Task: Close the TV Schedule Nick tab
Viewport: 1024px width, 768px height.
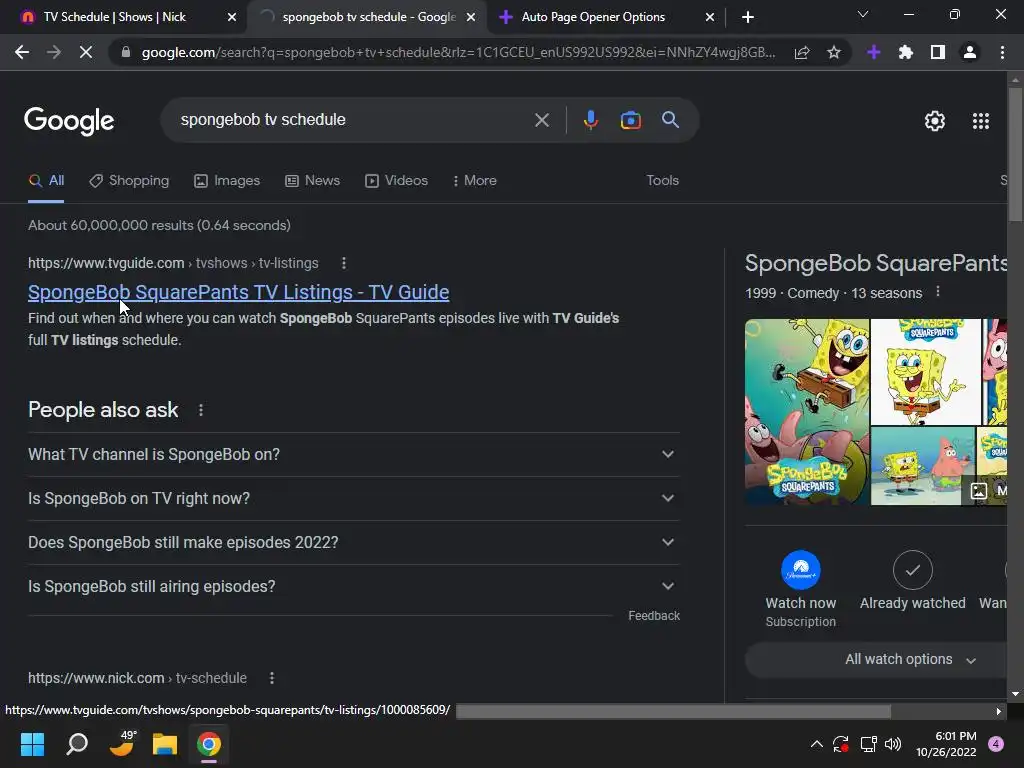Action: coord(232,17)
